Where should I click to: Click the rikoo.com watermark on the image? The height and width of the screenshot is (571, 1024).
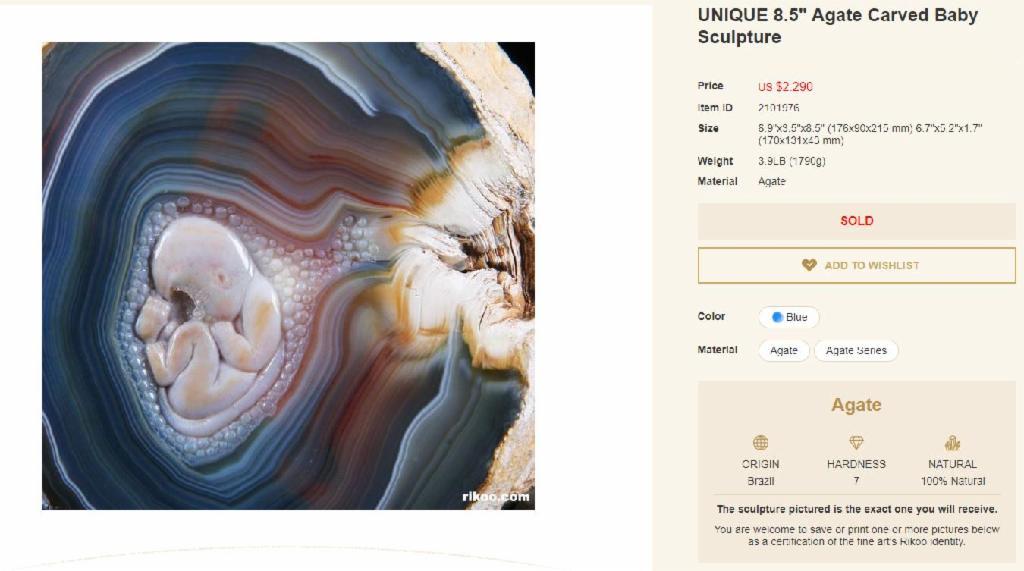tap(496, 497)
